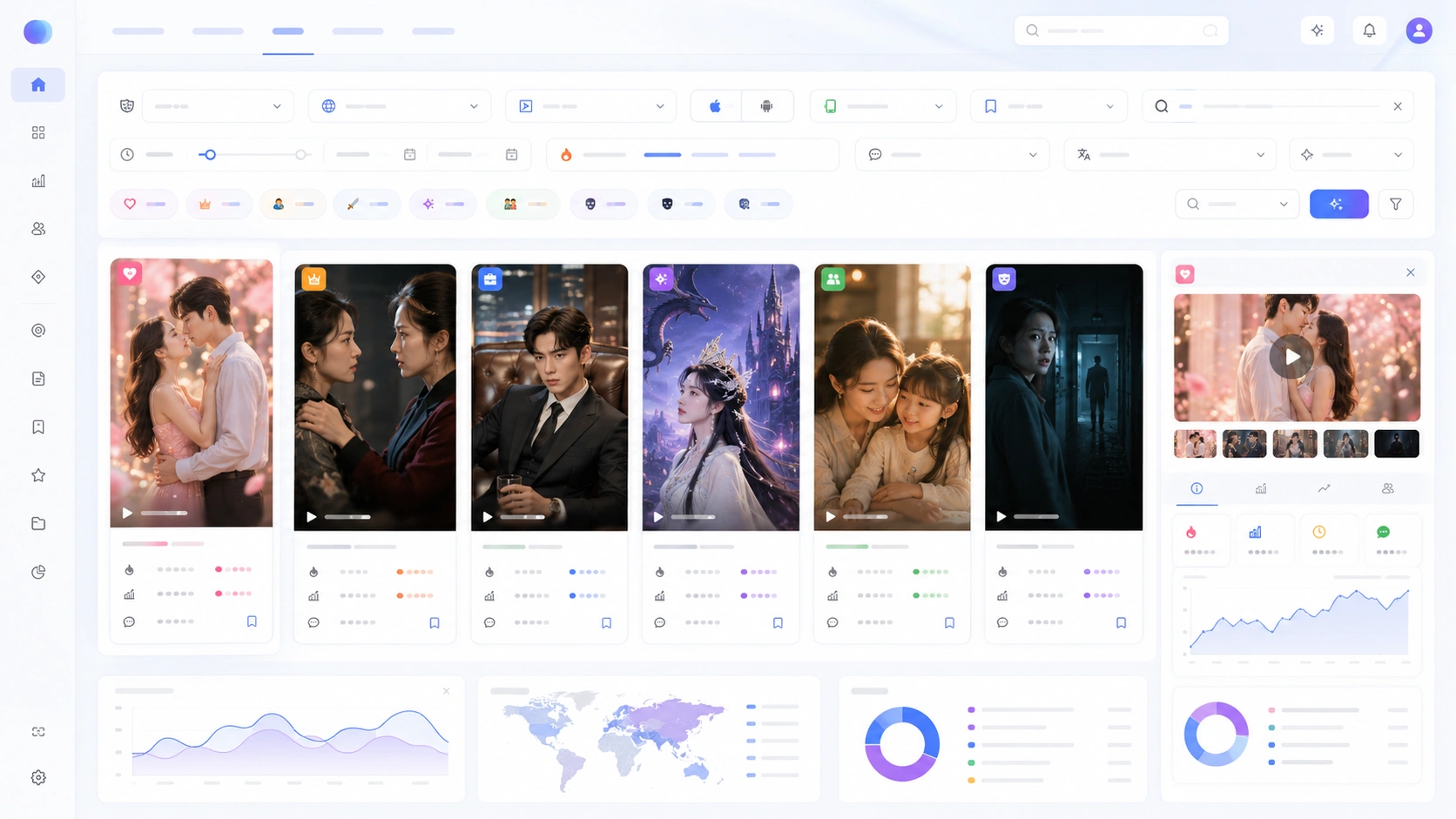Expand the bookmark filter dropdown

[1048, 106]
